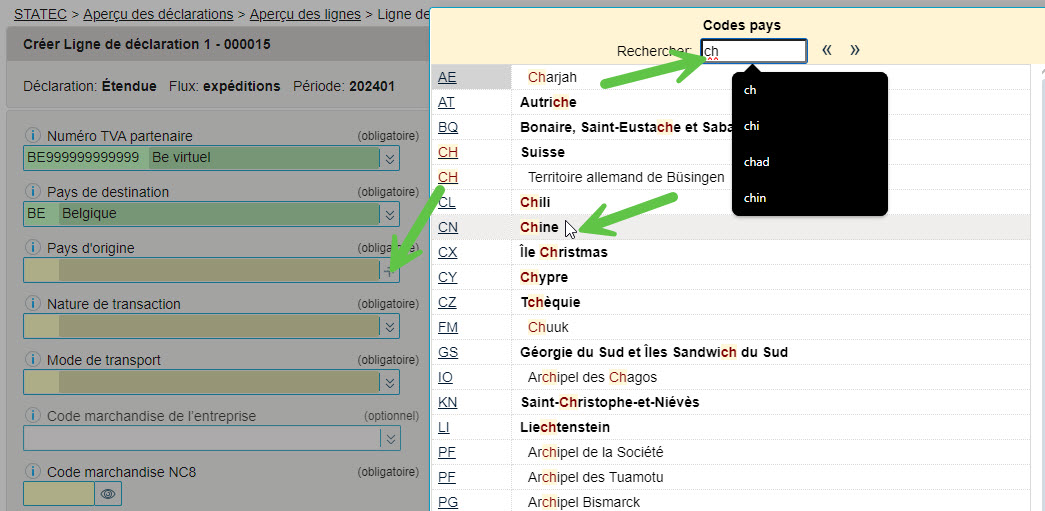Click the Charjah entry

[552, 77]
